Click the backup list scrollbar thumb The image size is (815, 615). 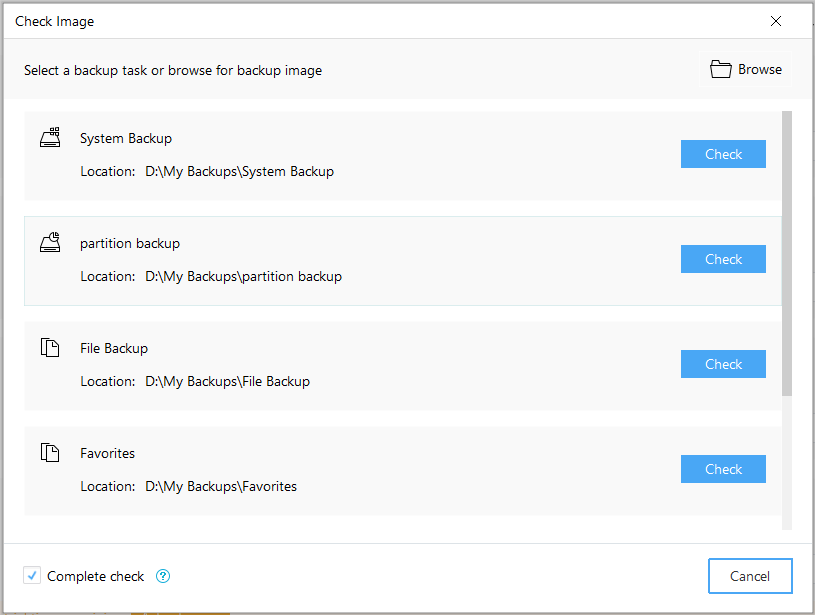point(787,254)
